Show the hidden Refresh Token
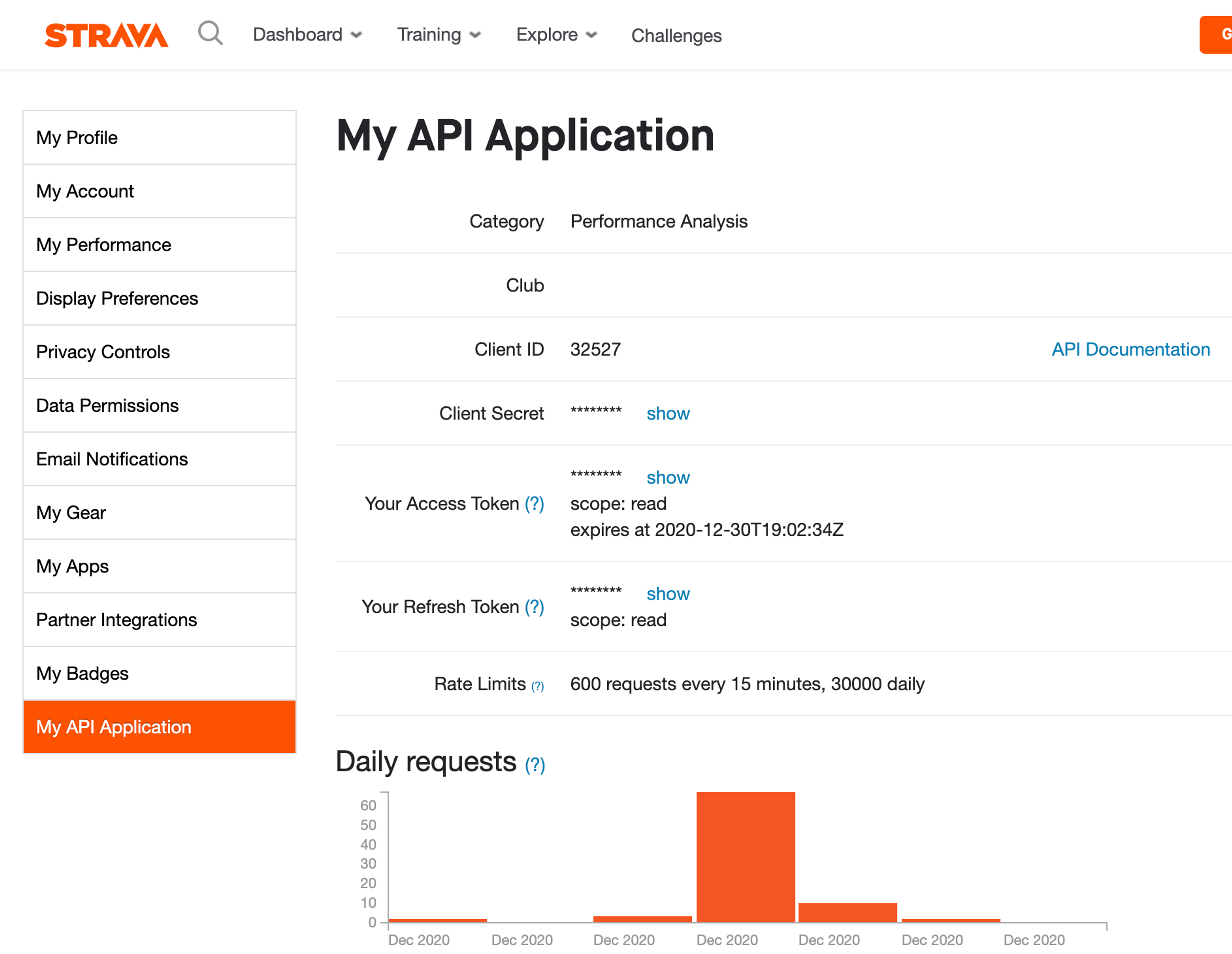This screenshot has width=1232, height=954. [x=667, y=594]
